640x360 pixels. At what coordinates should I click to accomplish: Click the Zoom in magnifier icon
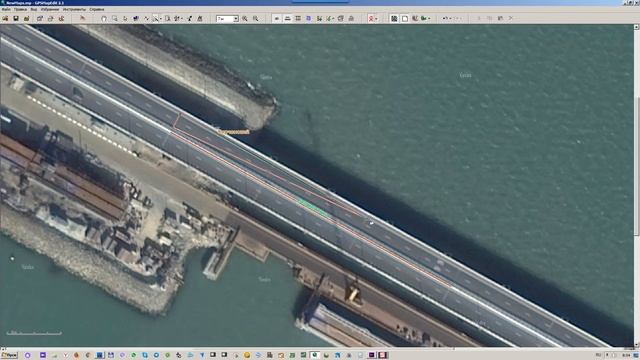pyautogui.click(x=245, y=18)
